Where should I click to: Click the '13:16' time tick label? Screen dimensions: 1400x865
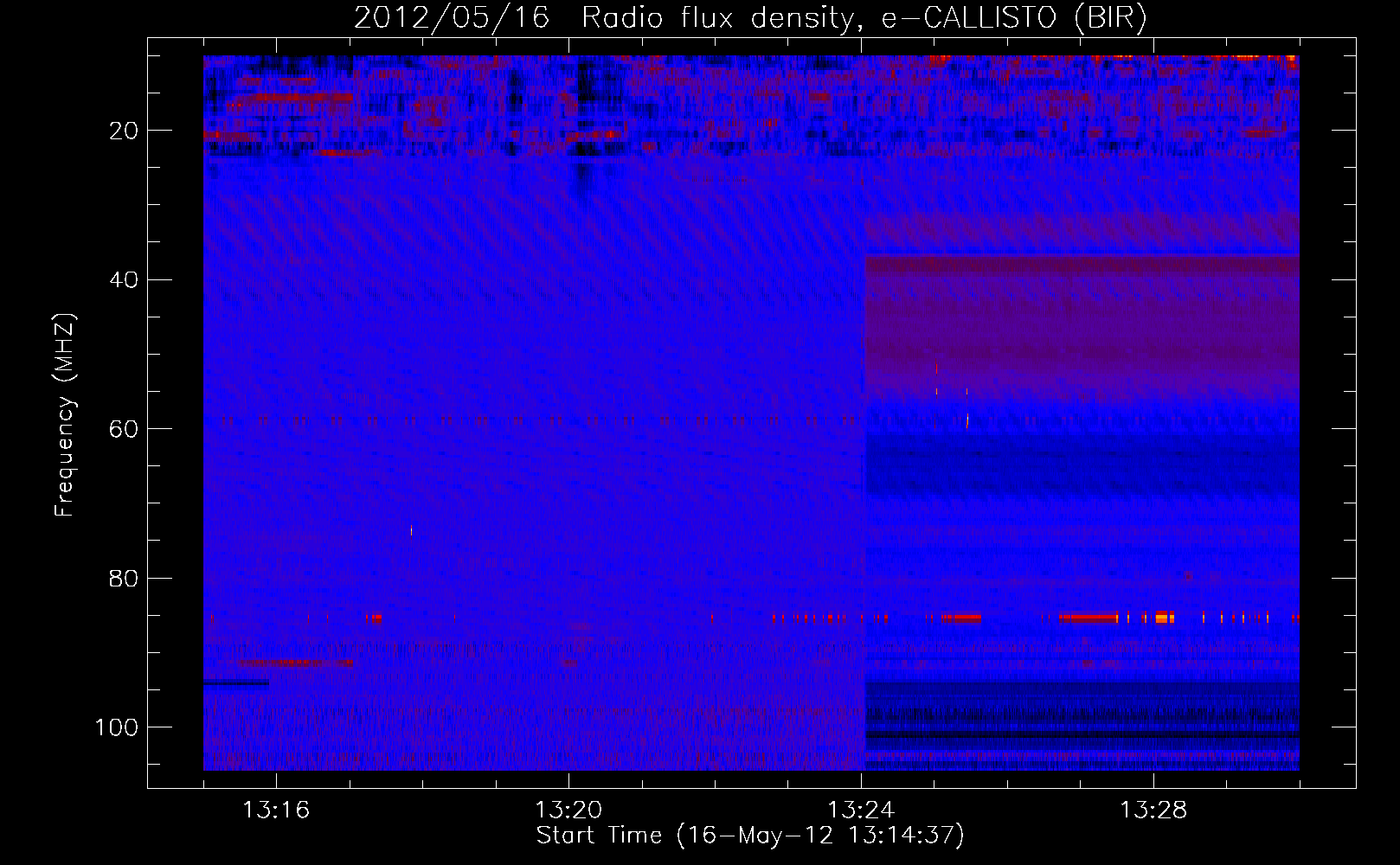pos(276,811)
